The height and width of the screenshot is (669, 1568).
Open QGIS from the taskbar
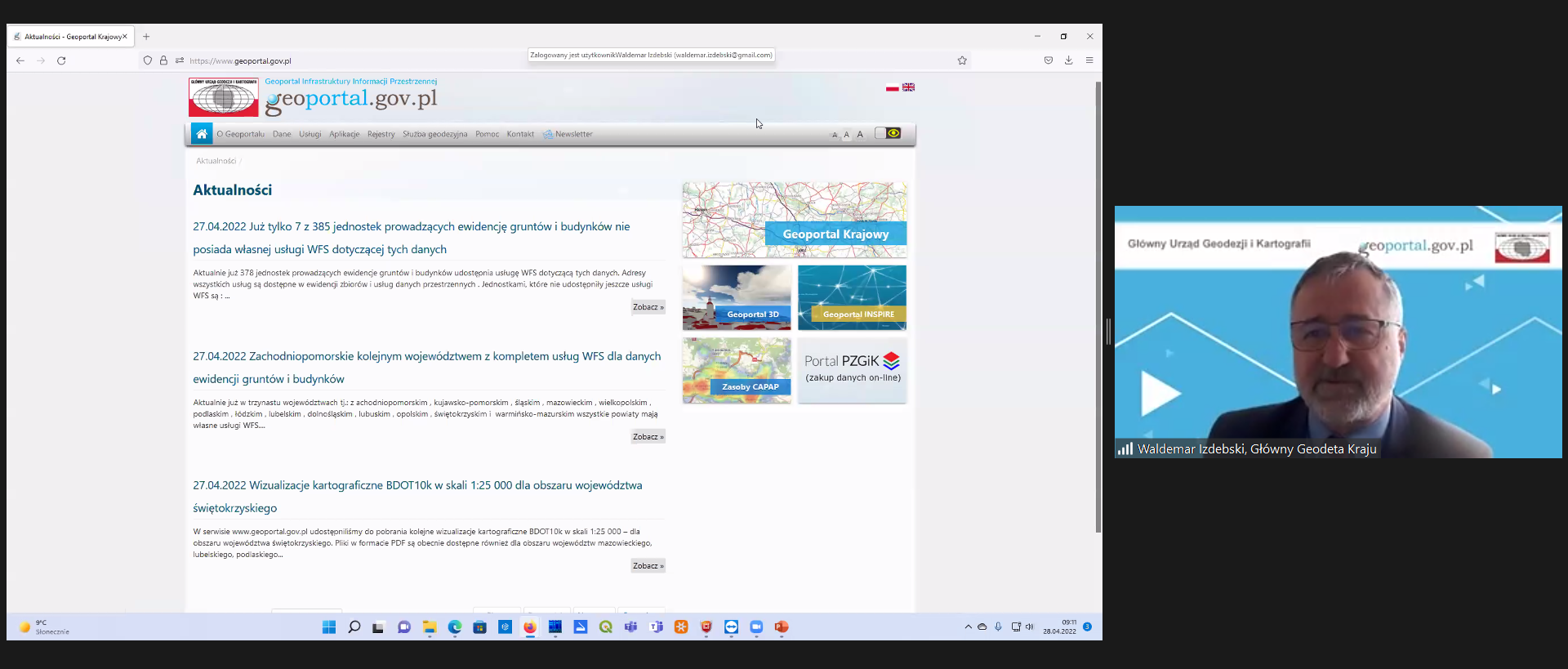pos(606,627)
